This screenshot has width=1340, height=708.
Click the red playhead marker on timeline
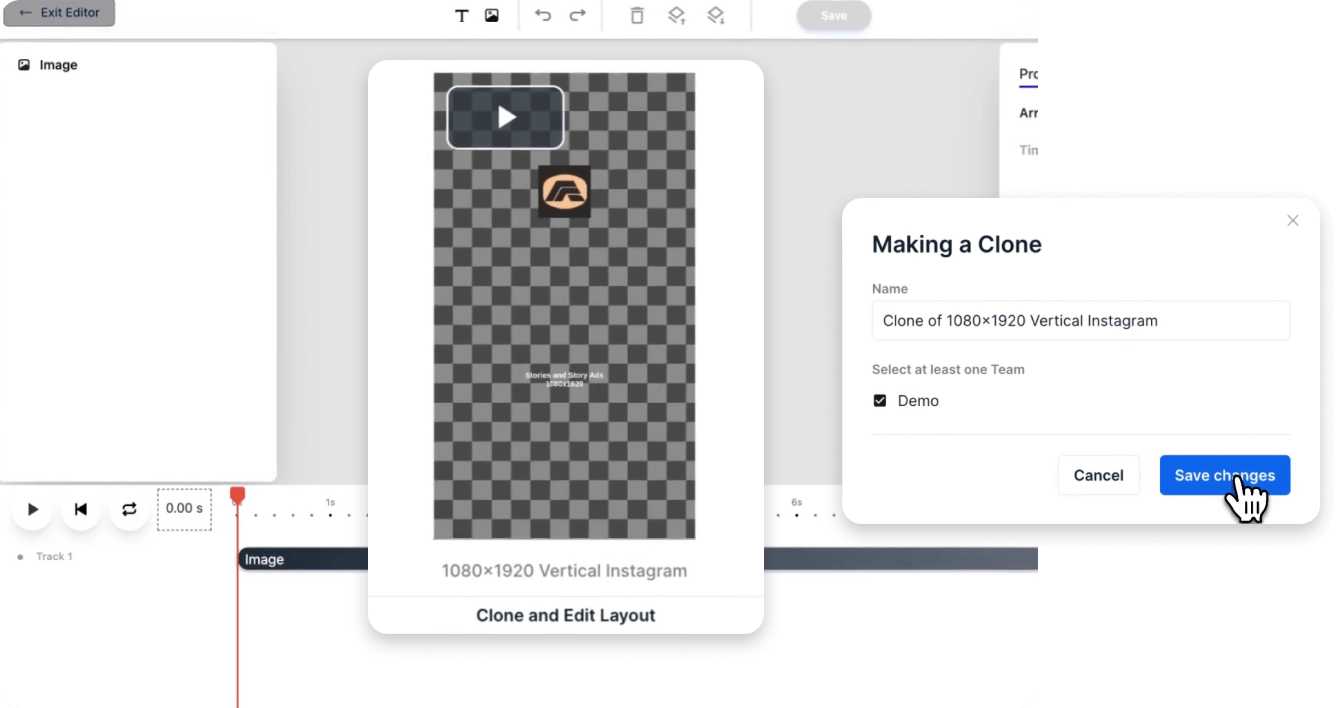click(x=237, y=495)
